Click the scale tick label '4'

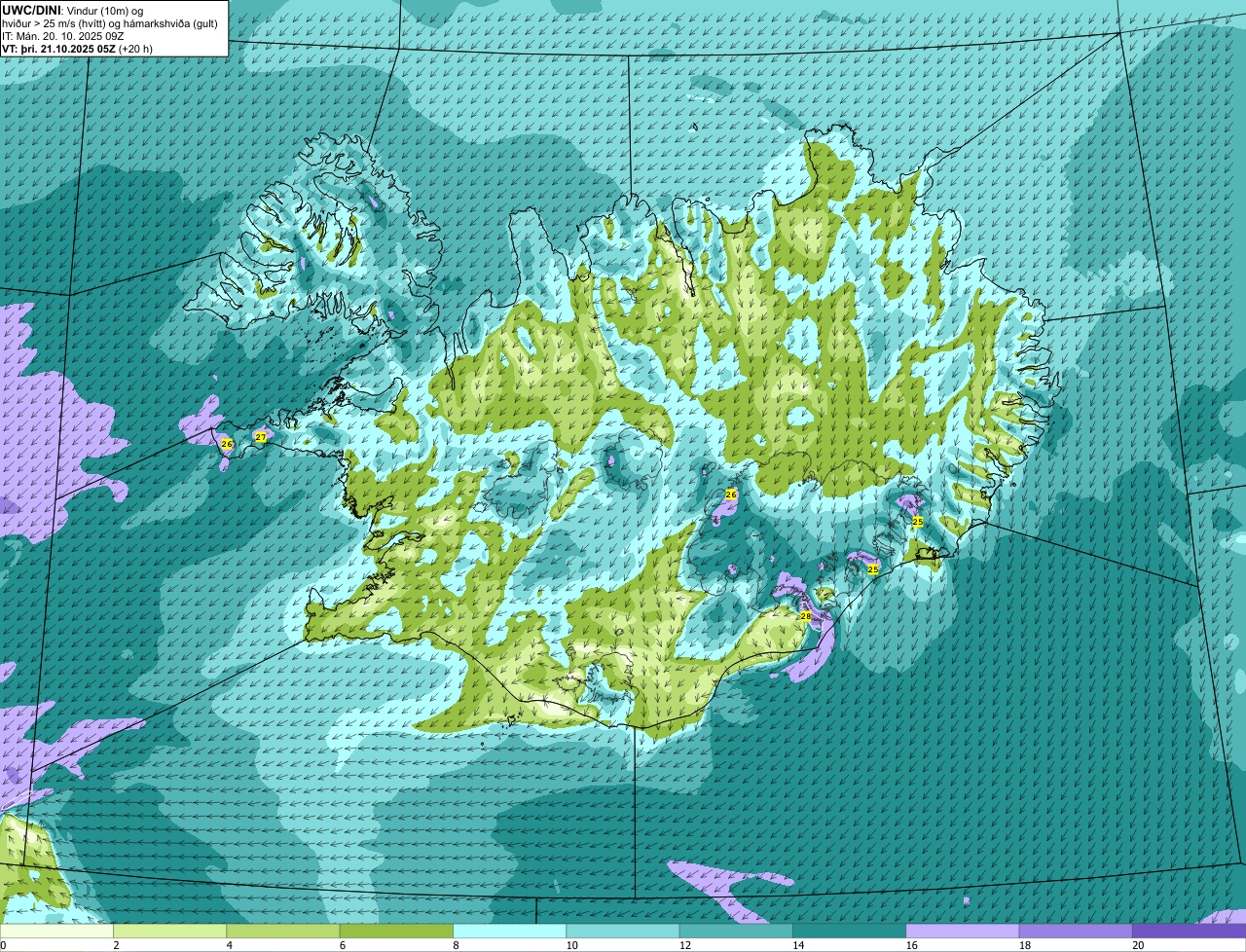228,945
